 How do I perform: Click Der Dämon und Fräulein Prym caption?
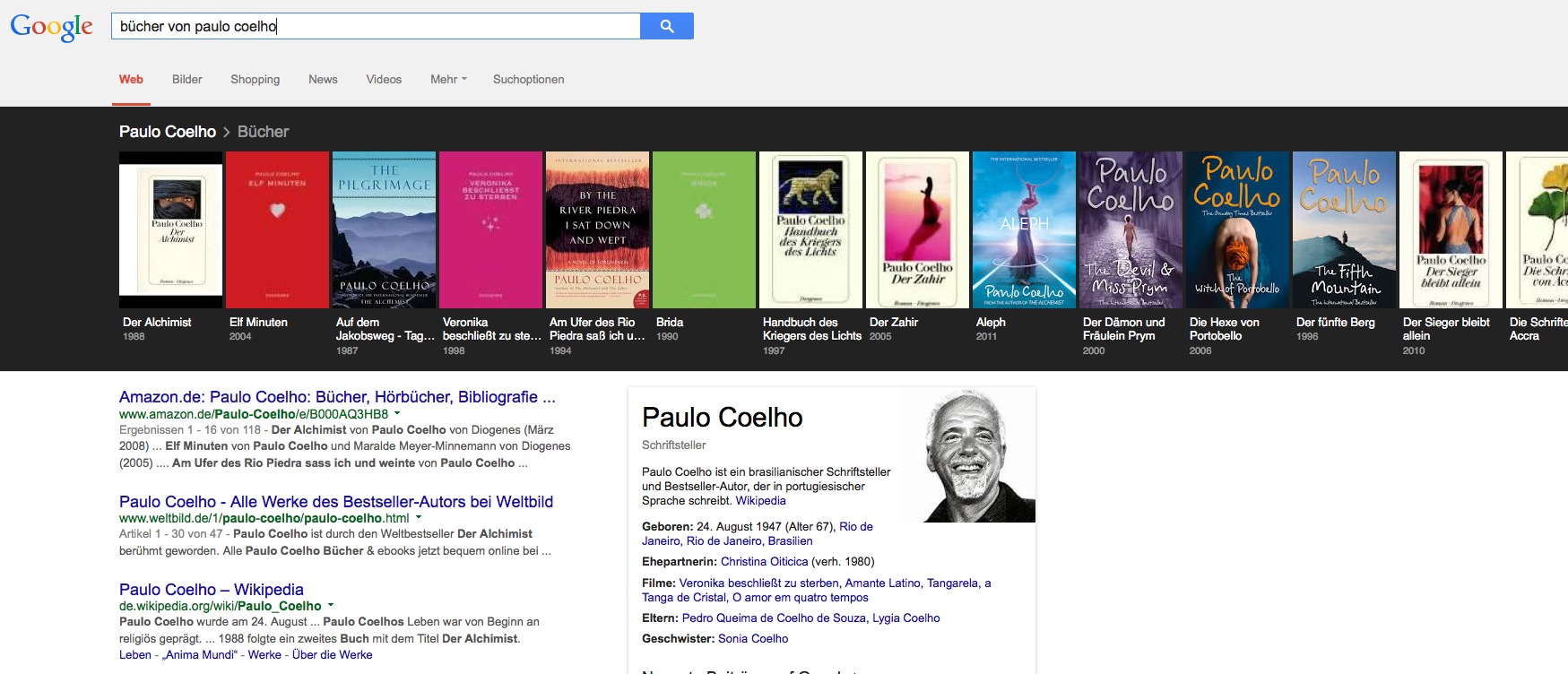coord(1124,329)
